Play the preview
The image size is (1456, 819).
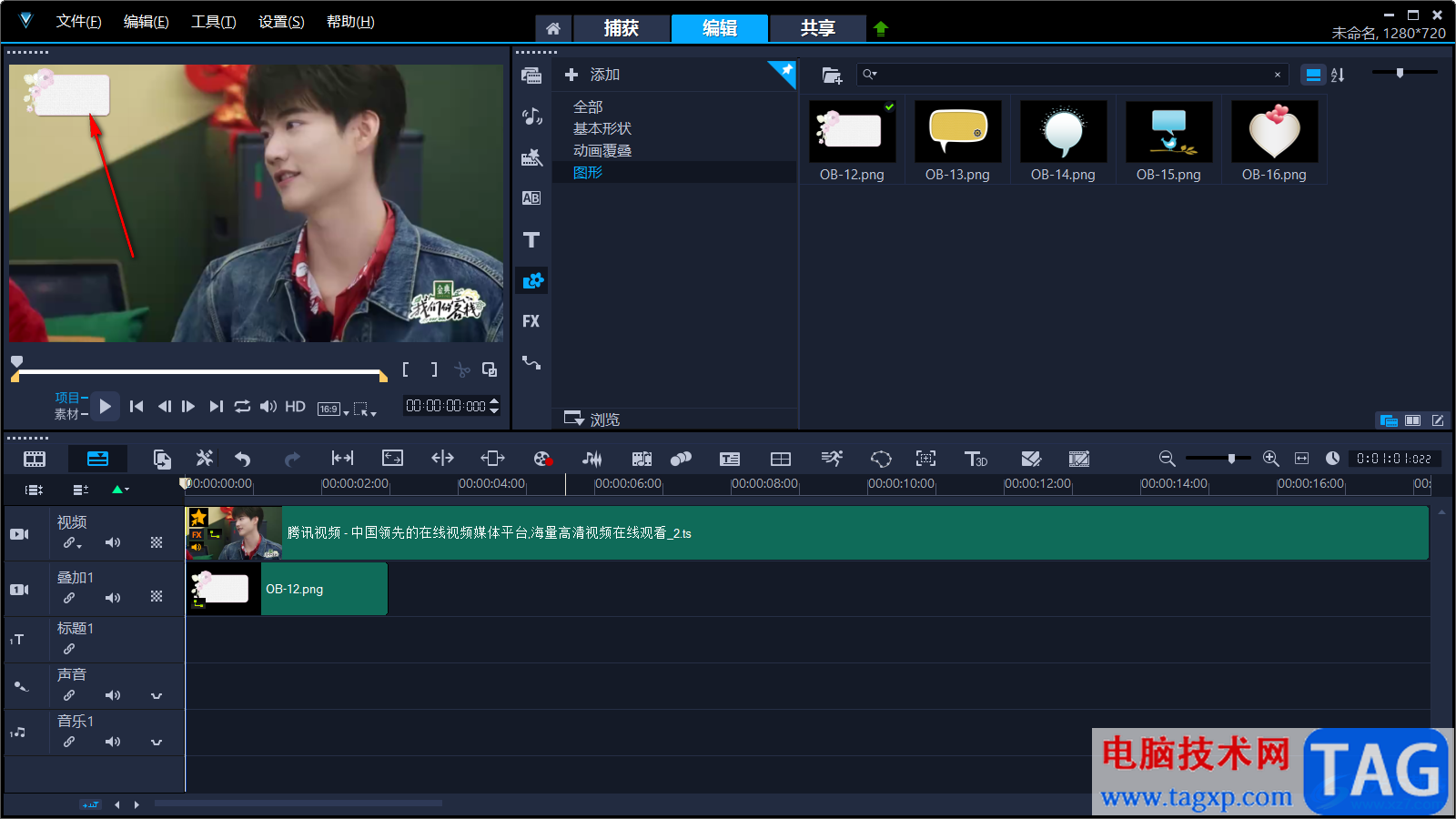(x=106, y=407)
